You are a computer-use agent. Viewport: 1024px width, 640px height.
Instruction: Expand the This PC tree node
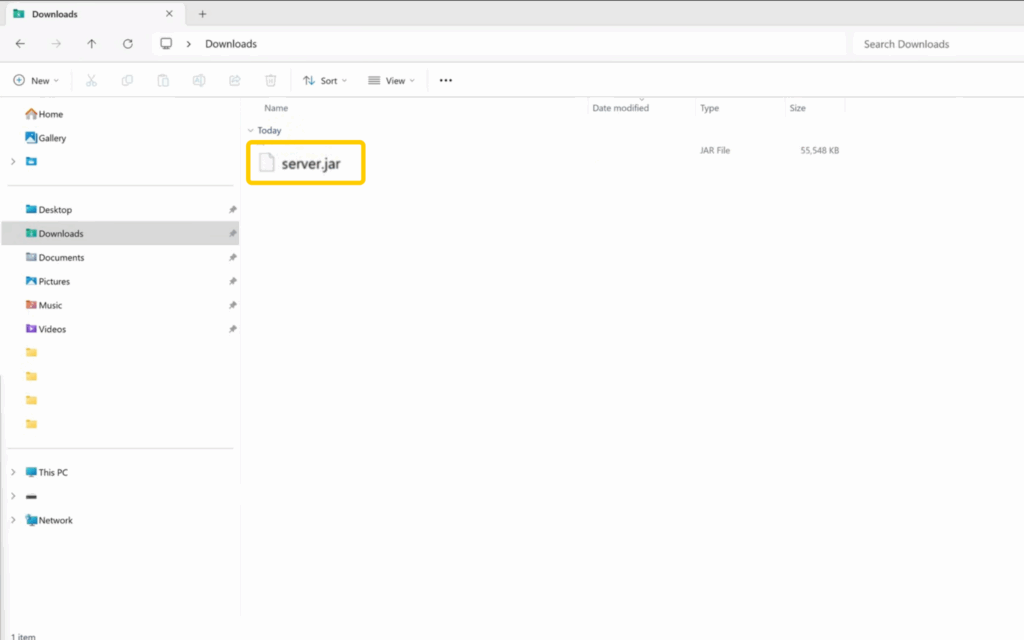pos(13,472)
